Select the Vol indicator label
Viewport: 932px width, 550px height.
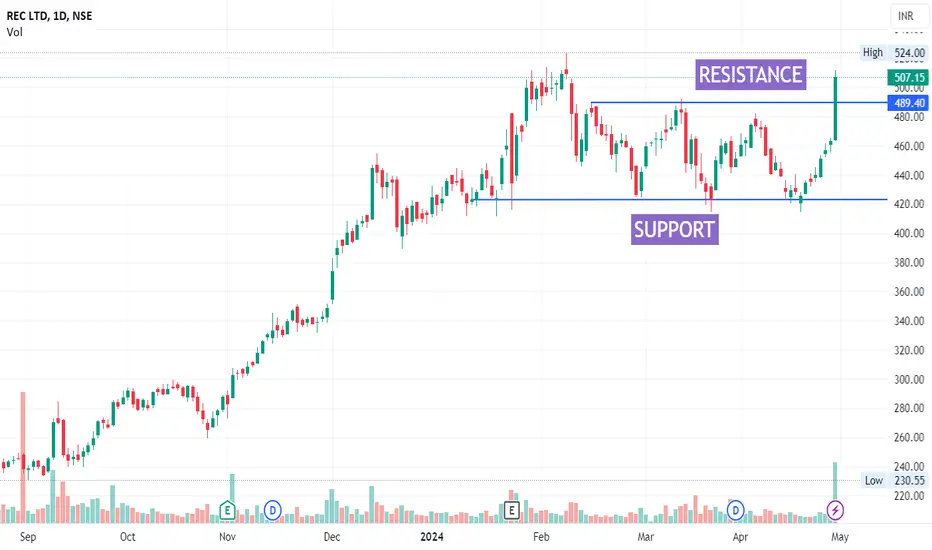coord(14,32)
